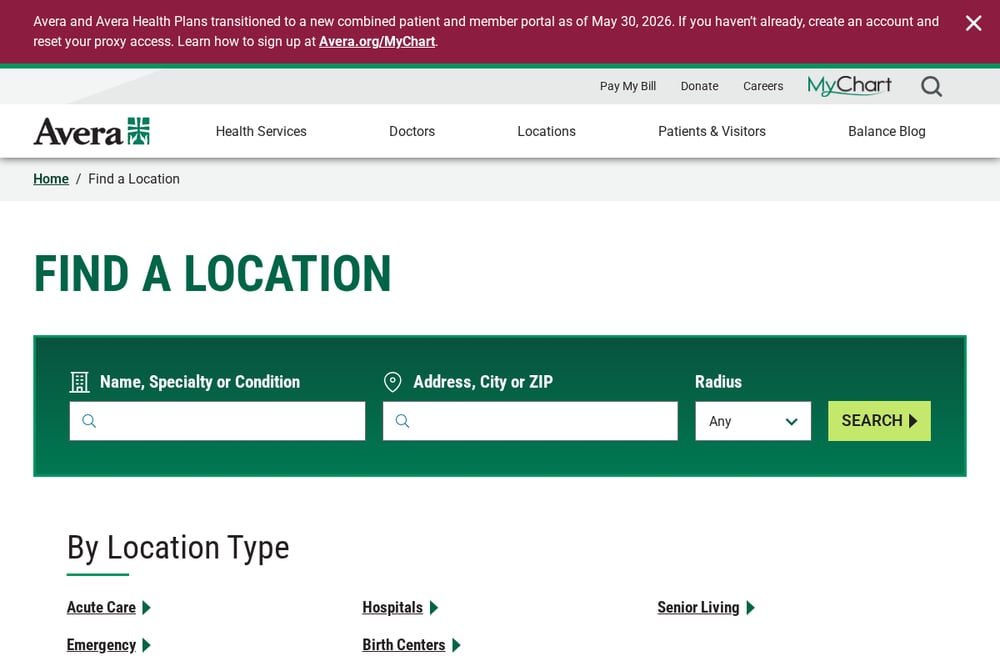Go to Home breadcrumb link
The width and height of the screenshot is (1000, 667).
[x=51, y=179]
